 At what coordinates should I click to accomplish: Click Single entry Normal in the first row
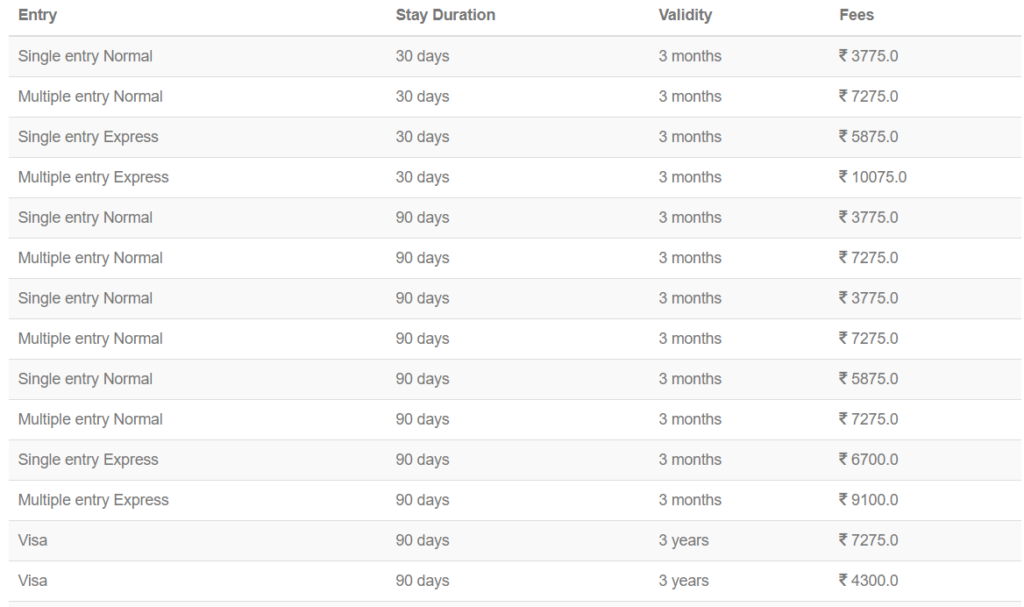pos(85,56)
